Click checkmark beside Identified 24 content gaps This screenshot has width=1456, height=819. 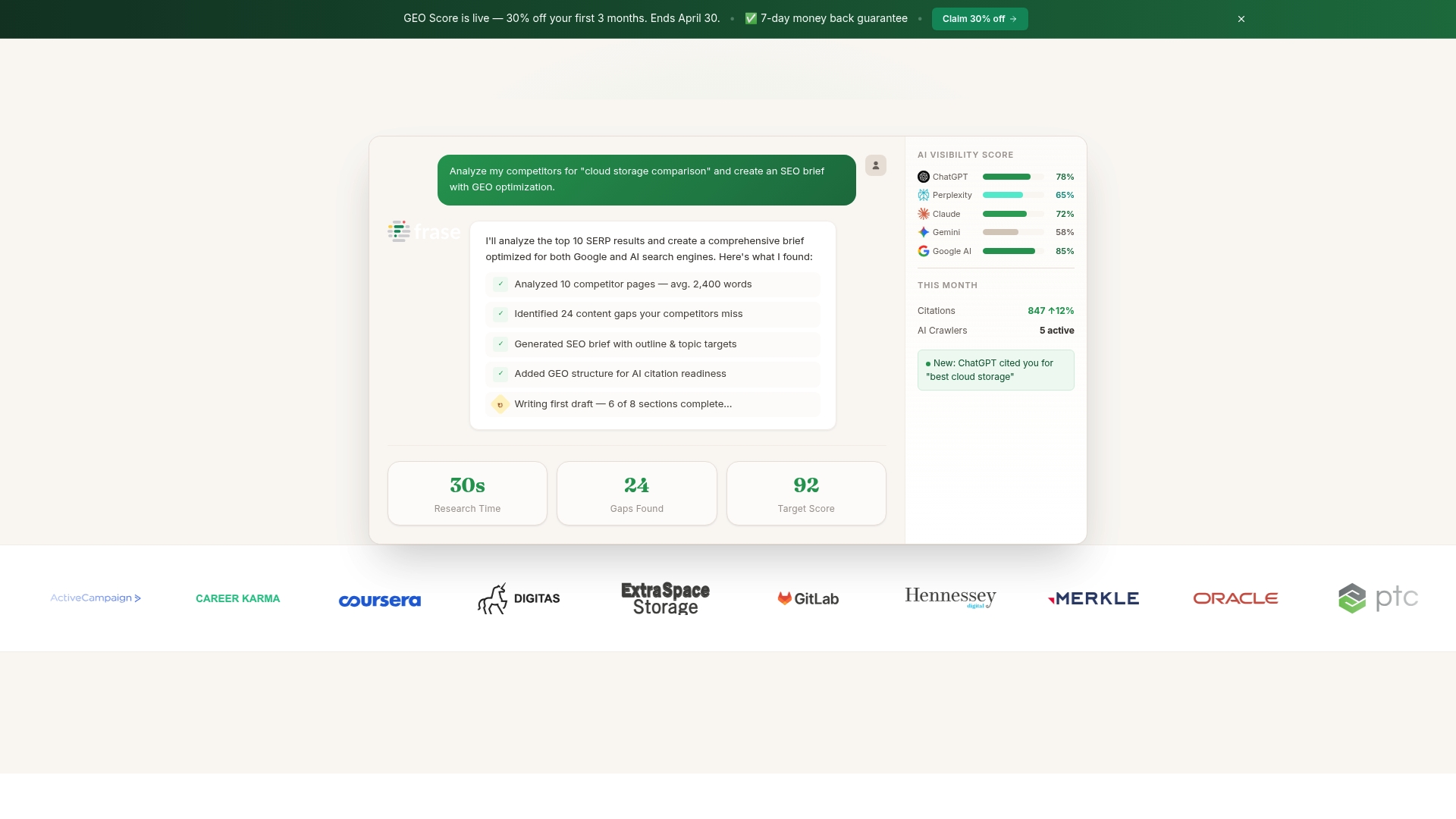[500, 314]
